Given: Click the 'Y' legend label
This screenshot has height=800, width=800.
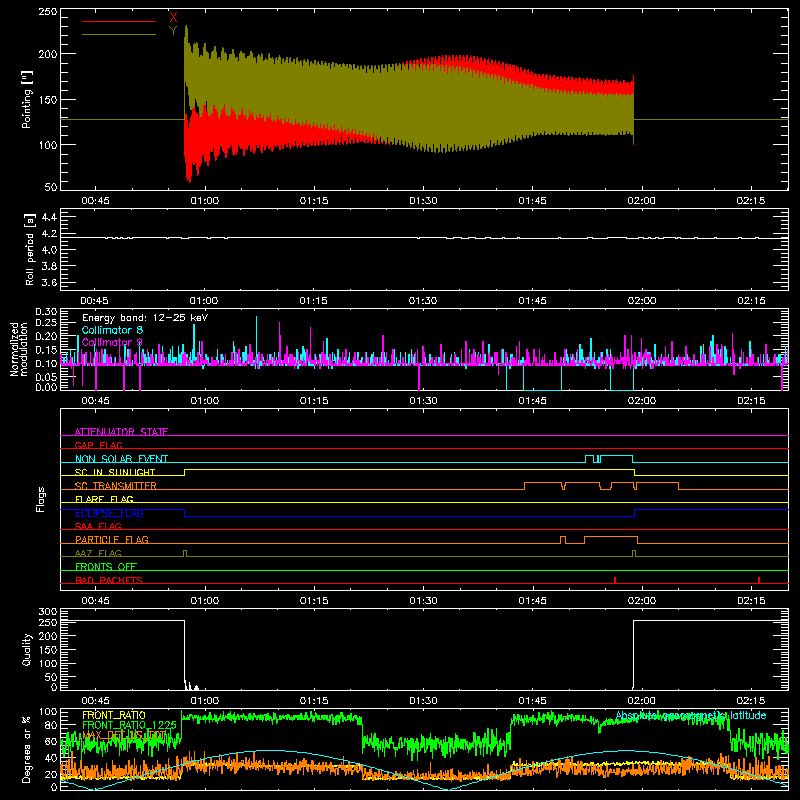Looking at the screenshot, I should [x=173, y=31].
